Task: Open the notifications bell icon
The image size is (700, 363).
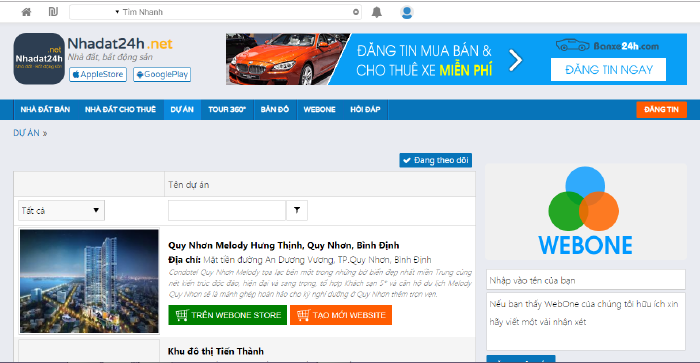Action: pyautogui.click(x=377, y=12)
